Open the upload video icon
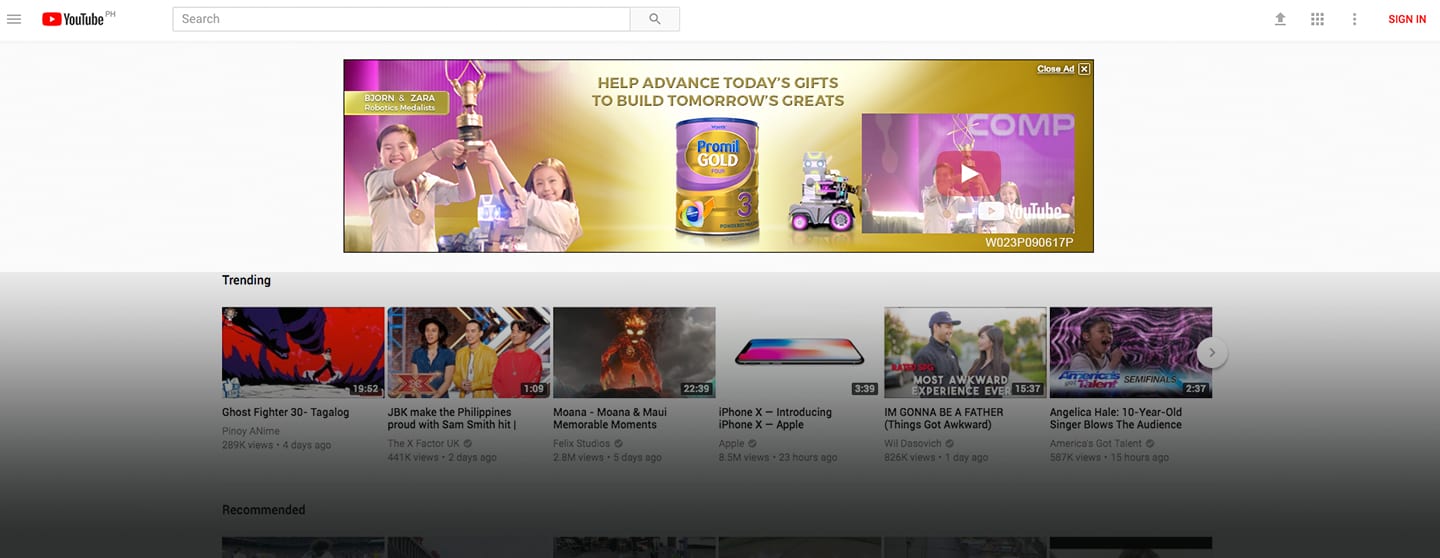The width and height of the screenshot is (1440, 558). coord(1280,19)
